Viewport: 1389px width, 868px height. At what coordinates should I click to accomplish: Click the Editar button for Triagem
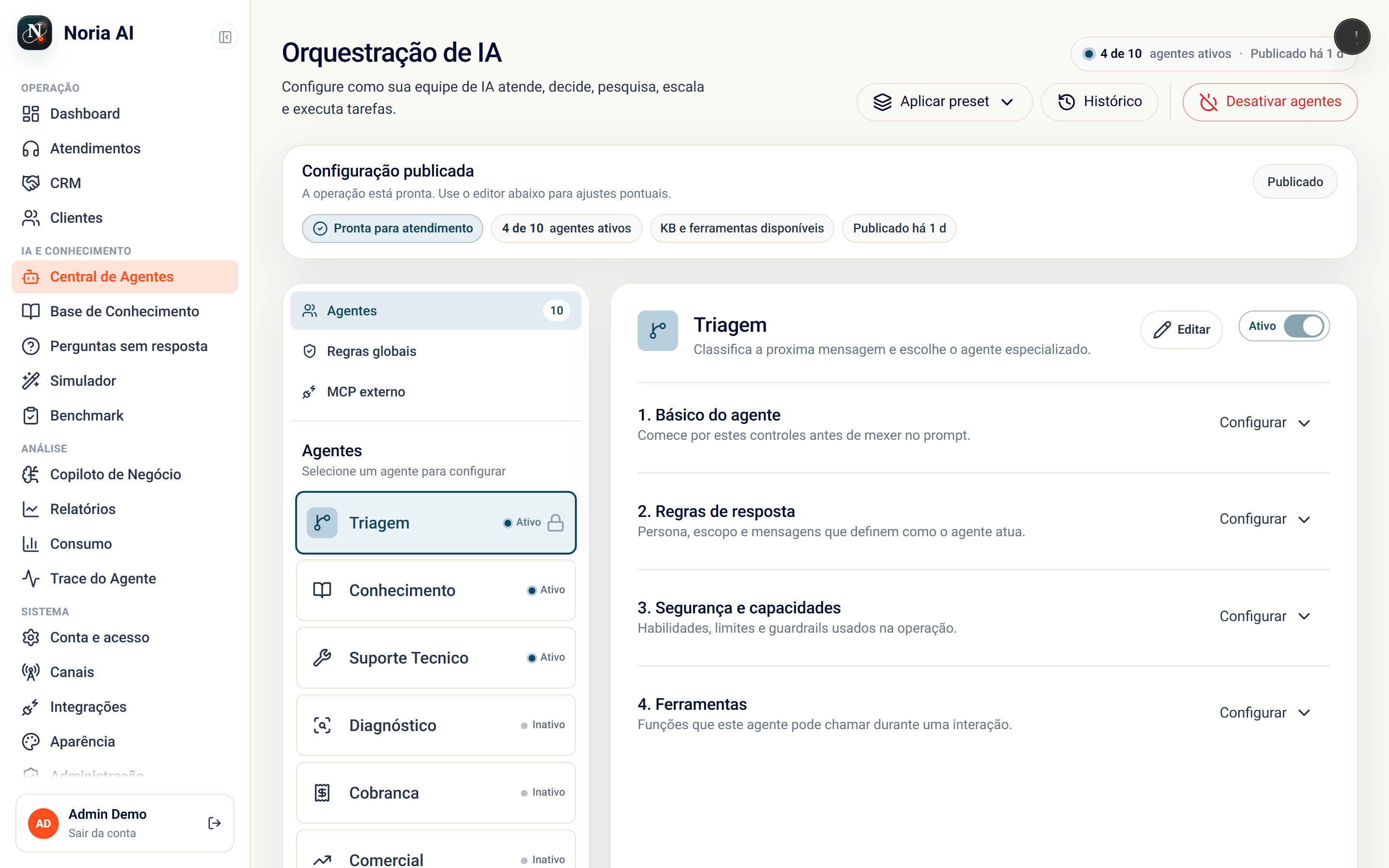[x=1181, y=329]
